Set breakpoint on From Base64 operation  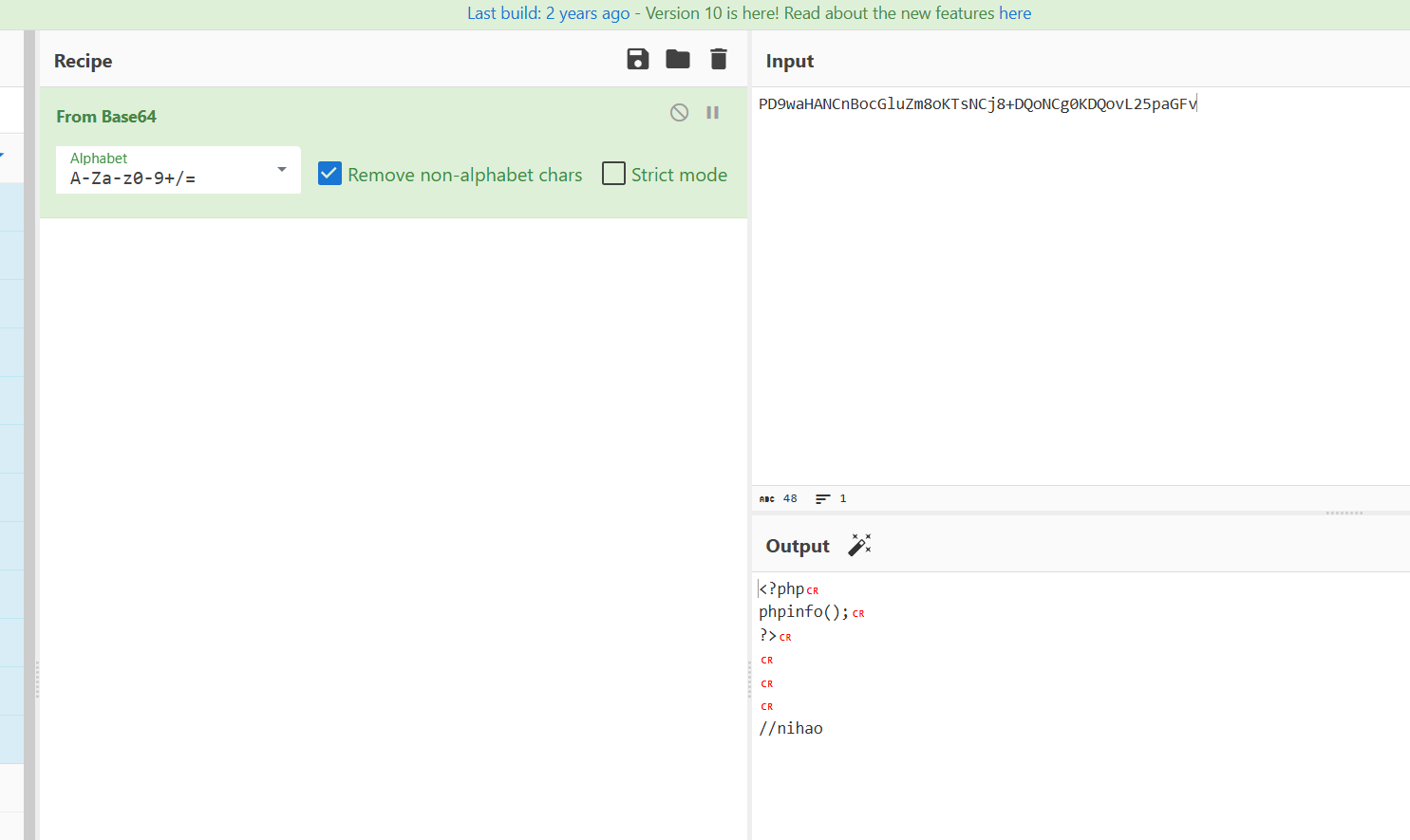click(712, 113)
